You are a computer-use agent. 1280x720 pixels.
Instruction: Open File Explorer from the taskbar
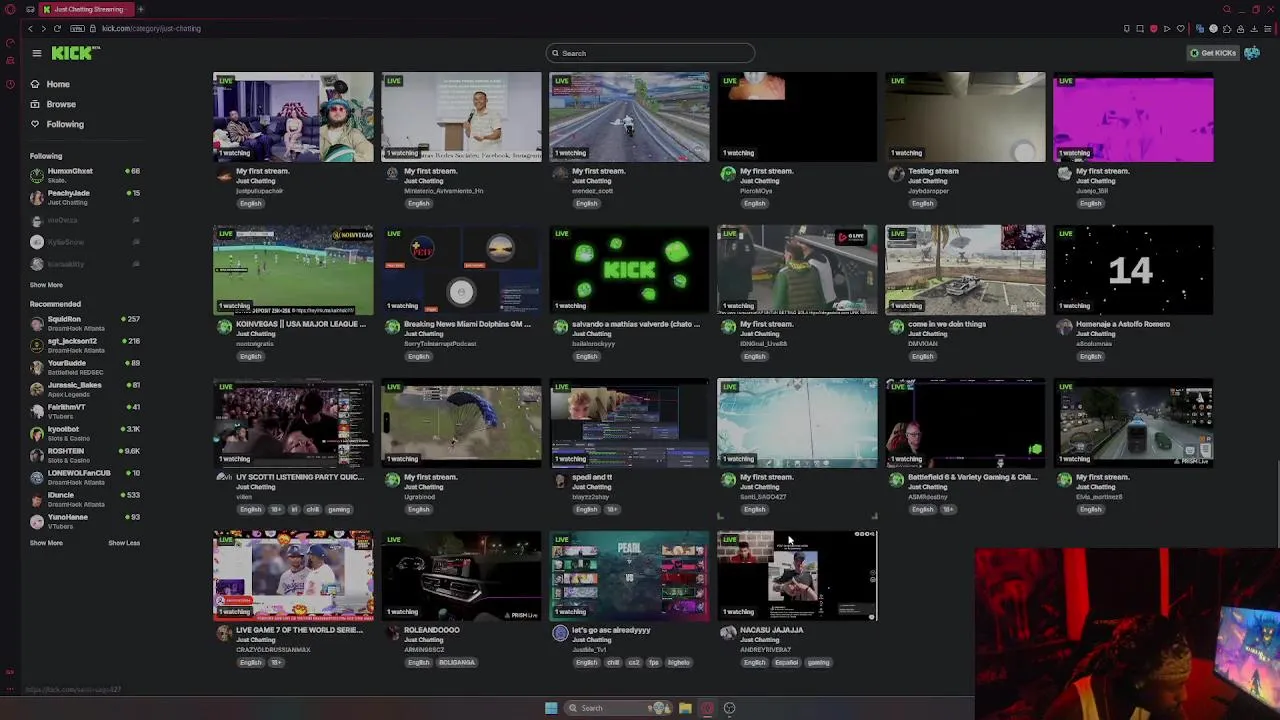click(685, 708)
